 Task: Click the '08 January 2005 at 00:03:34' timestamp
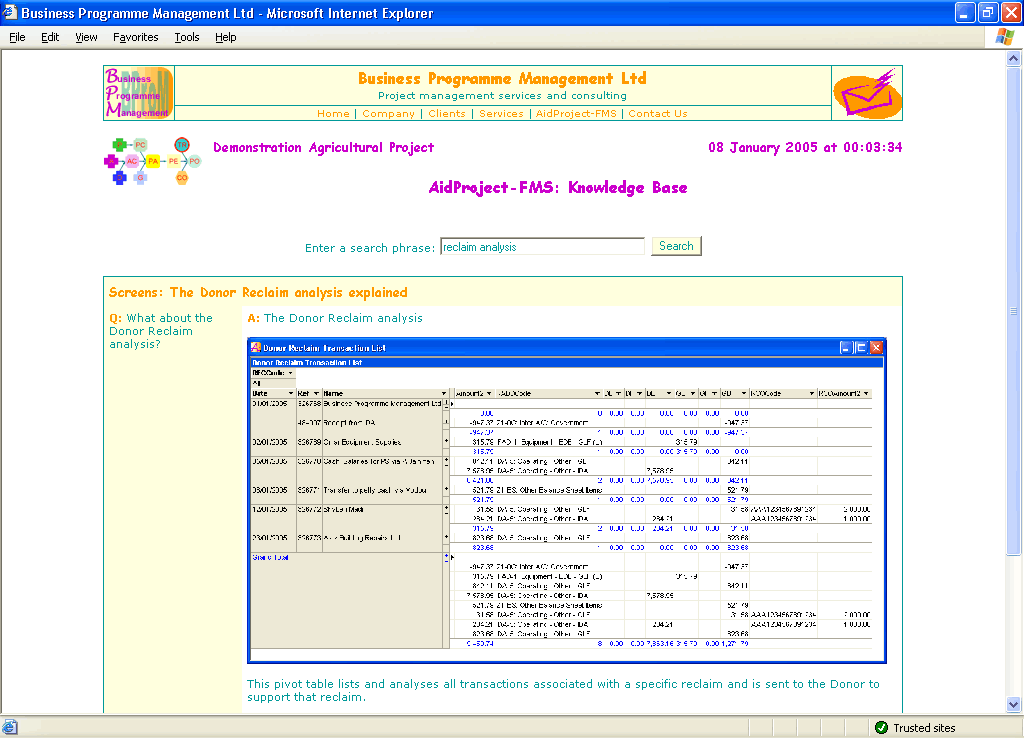805,148
